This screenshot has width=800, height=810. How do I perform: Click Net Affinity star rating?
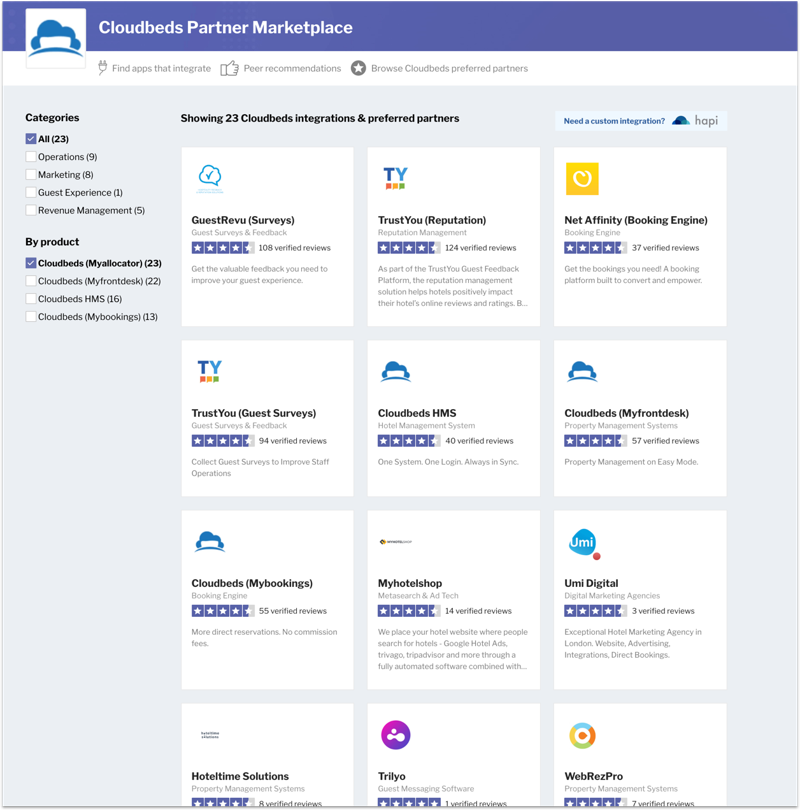595,248
